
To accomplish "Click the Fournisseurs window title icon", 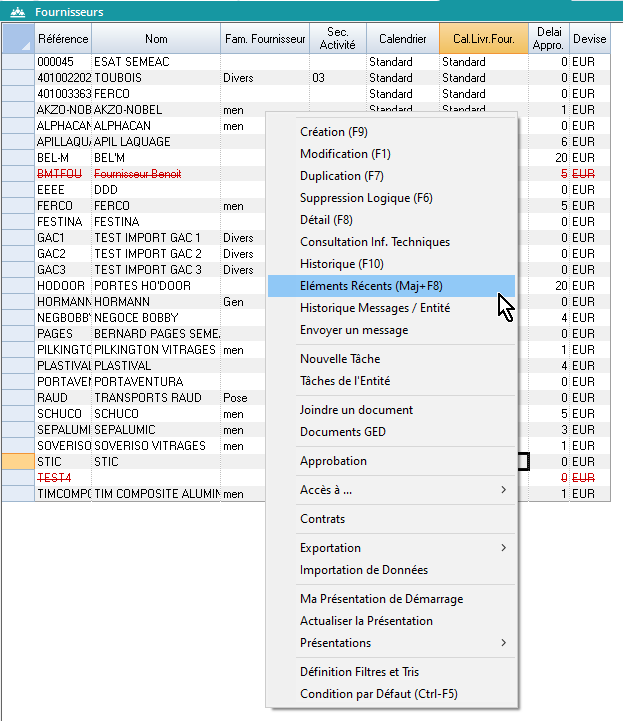I will click(17, 12).
